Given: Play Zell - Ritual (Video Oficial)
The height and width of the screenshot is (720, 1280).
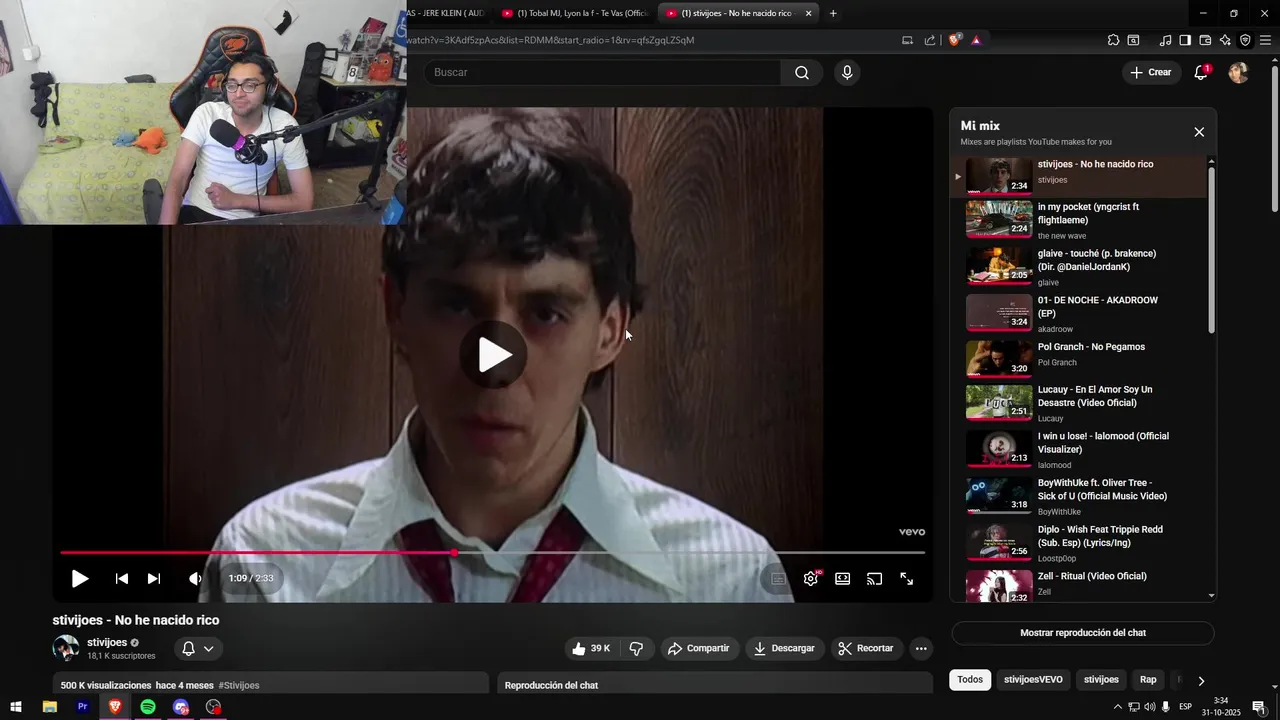Looking at the screenshot, I should [x=1079, y=587].
